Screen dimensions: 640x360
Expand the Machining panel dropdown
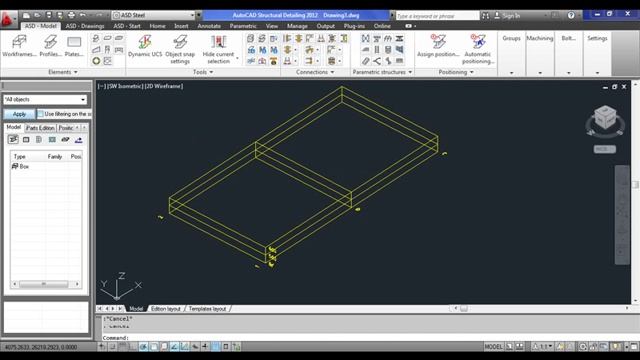pyautogui.click(x=540, y=73)
